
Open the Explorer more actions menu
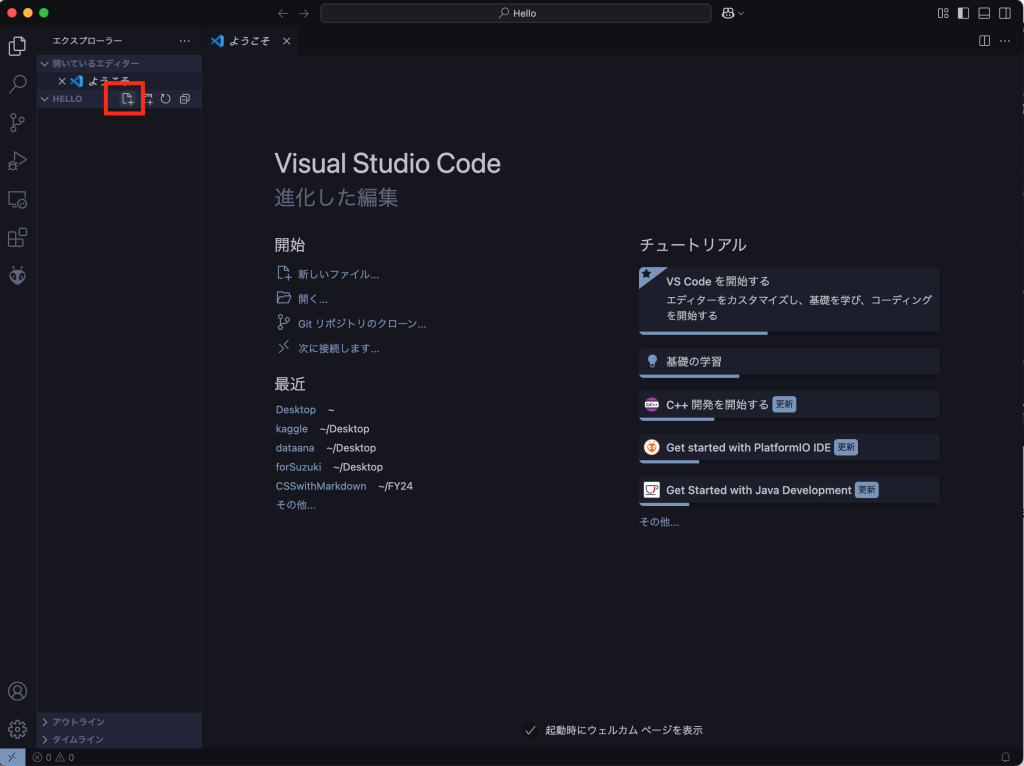(x=184, y=41)
